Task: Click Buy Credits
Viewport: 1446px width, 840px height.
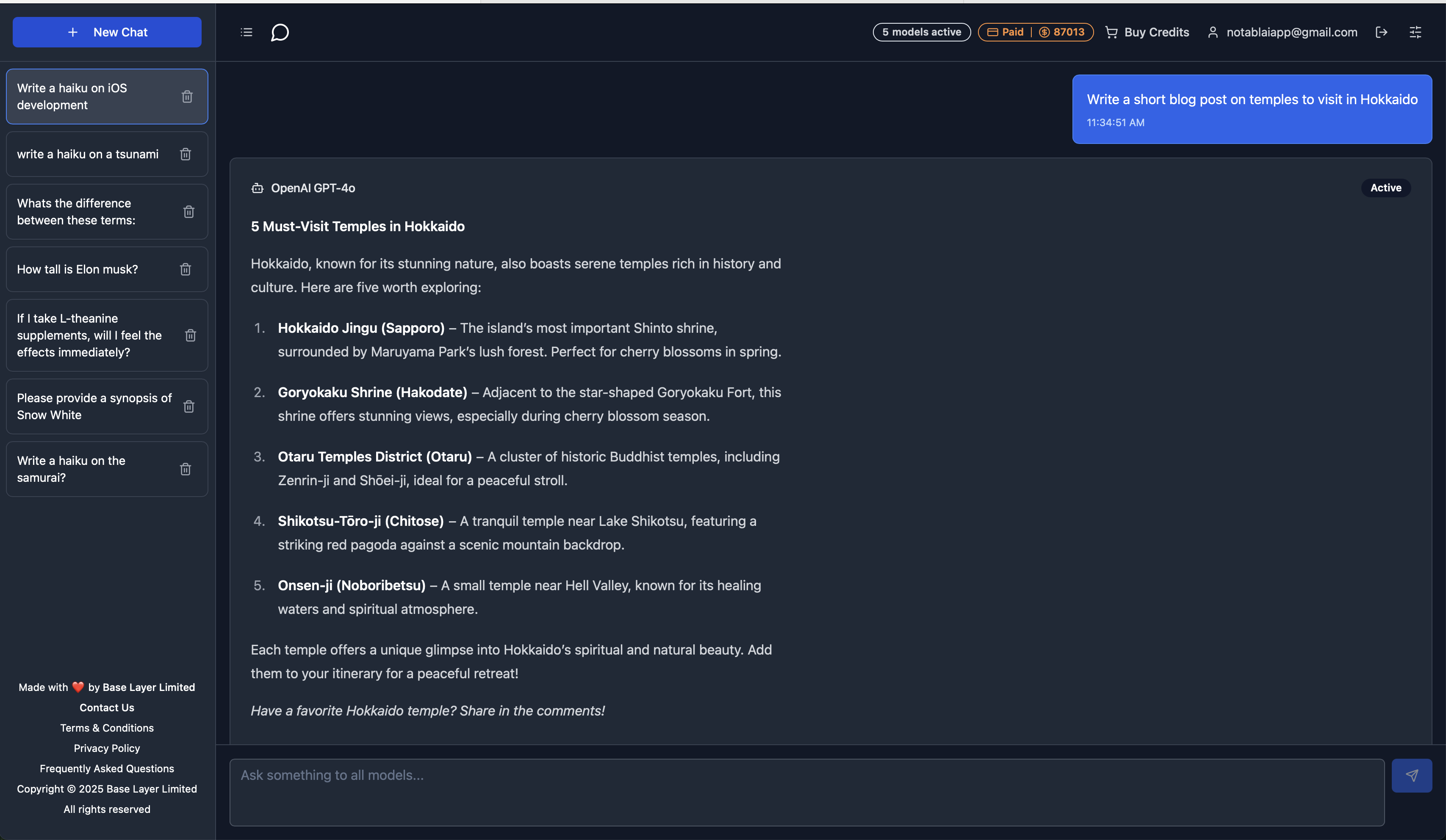Action: (1147, 32)
